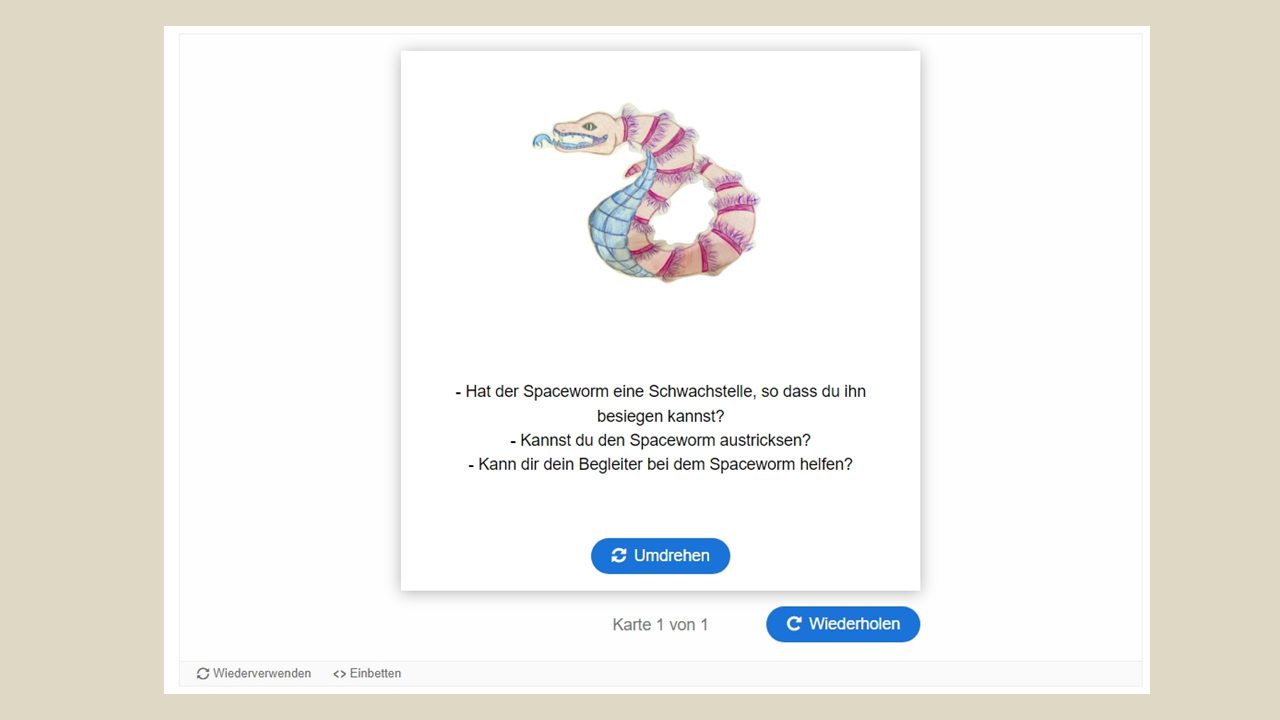
Task: Click the reuse icon beside Wiederverwenden
Action: [x=203, y=674]
